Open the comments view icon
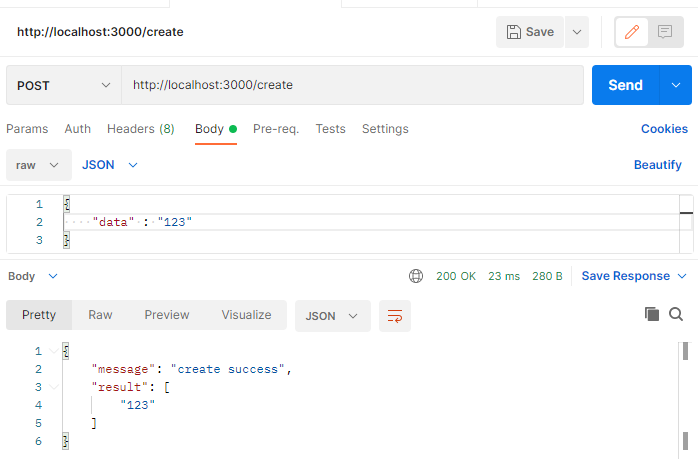Image resolution: width=698 pixels, height=459 pixels. (665, 32)
